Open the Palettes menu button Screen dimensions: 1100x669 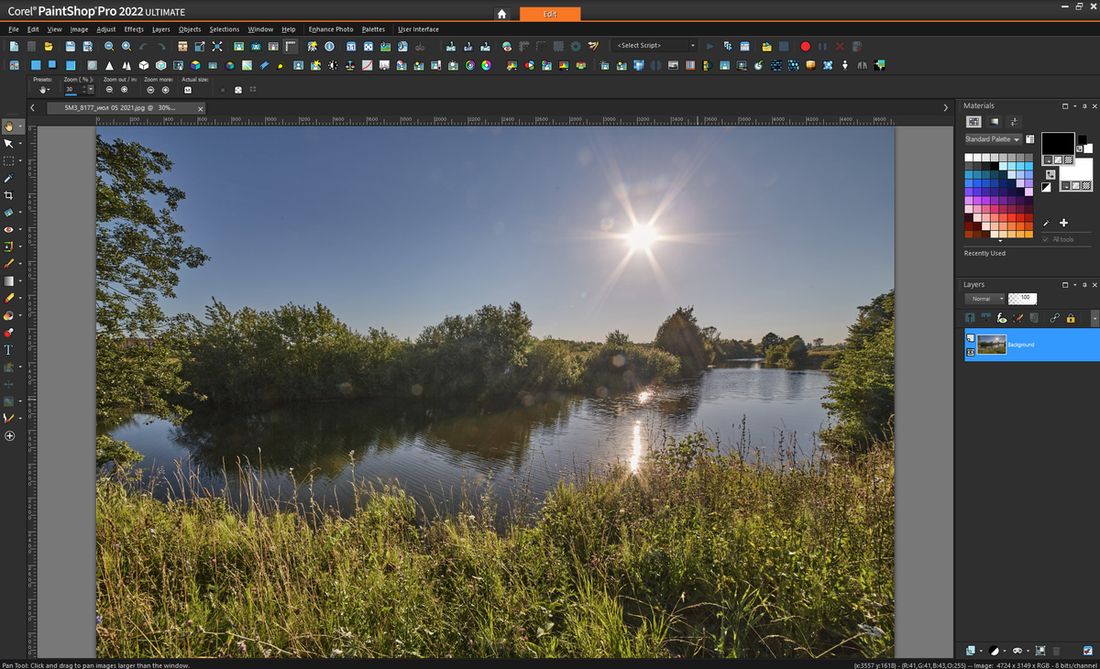point(373,29)
